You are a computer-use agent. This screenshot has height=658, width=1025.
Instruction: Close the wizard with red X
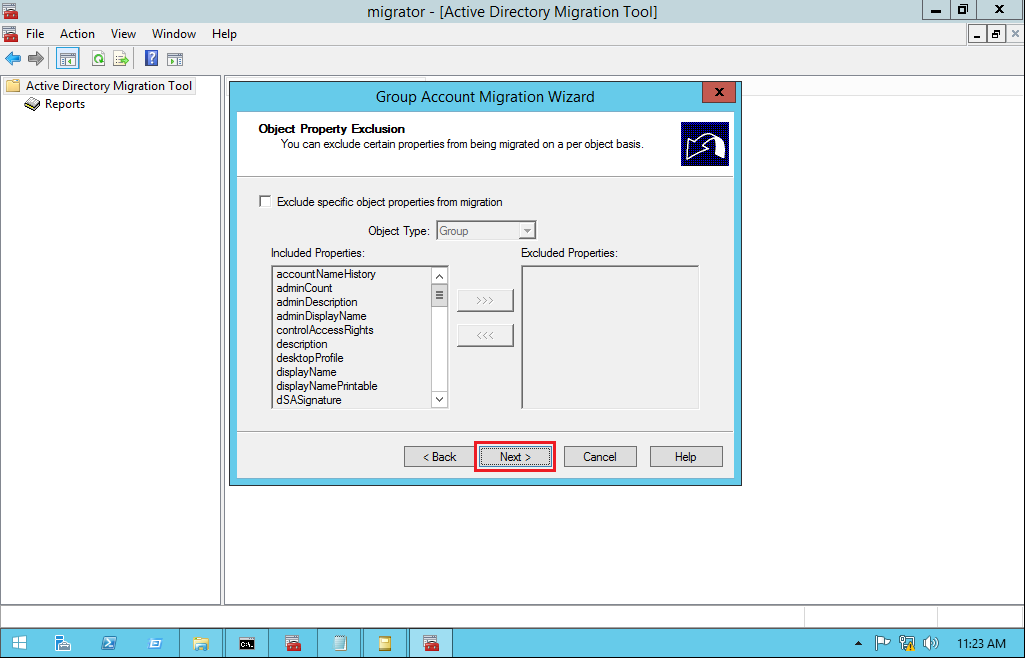(x=719, y=92)
